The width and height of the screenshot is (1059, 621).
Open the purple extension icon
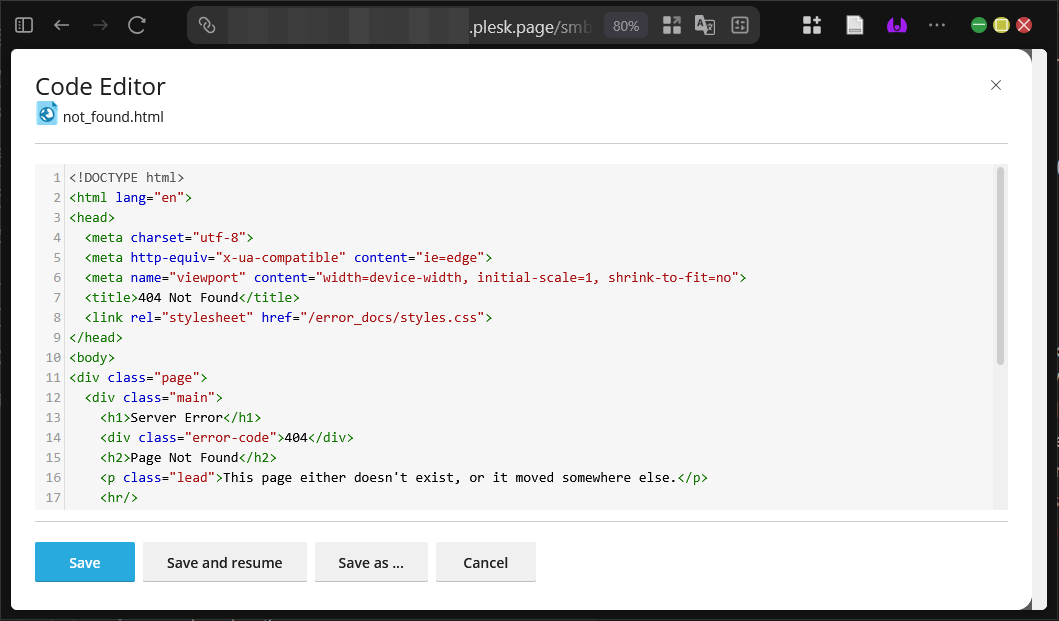pos(897,26)
